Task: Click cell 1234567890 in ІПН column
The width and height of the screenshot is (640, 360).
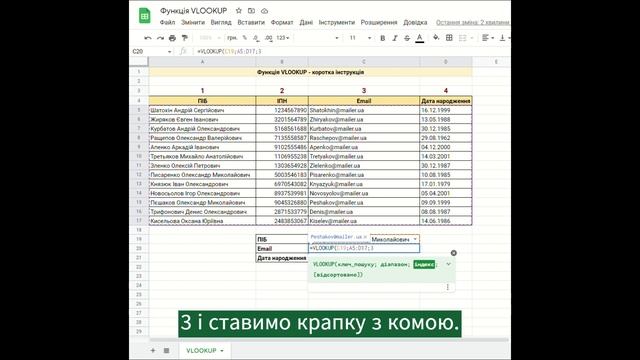Action: (x=282, y=110)
